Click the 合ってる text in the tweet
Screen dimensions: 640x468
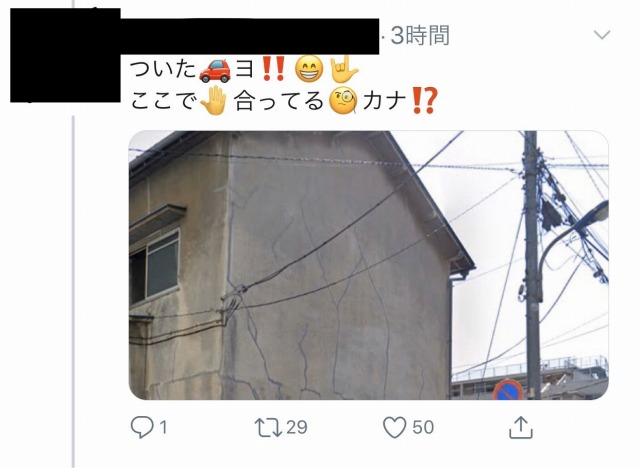(279, 101)
